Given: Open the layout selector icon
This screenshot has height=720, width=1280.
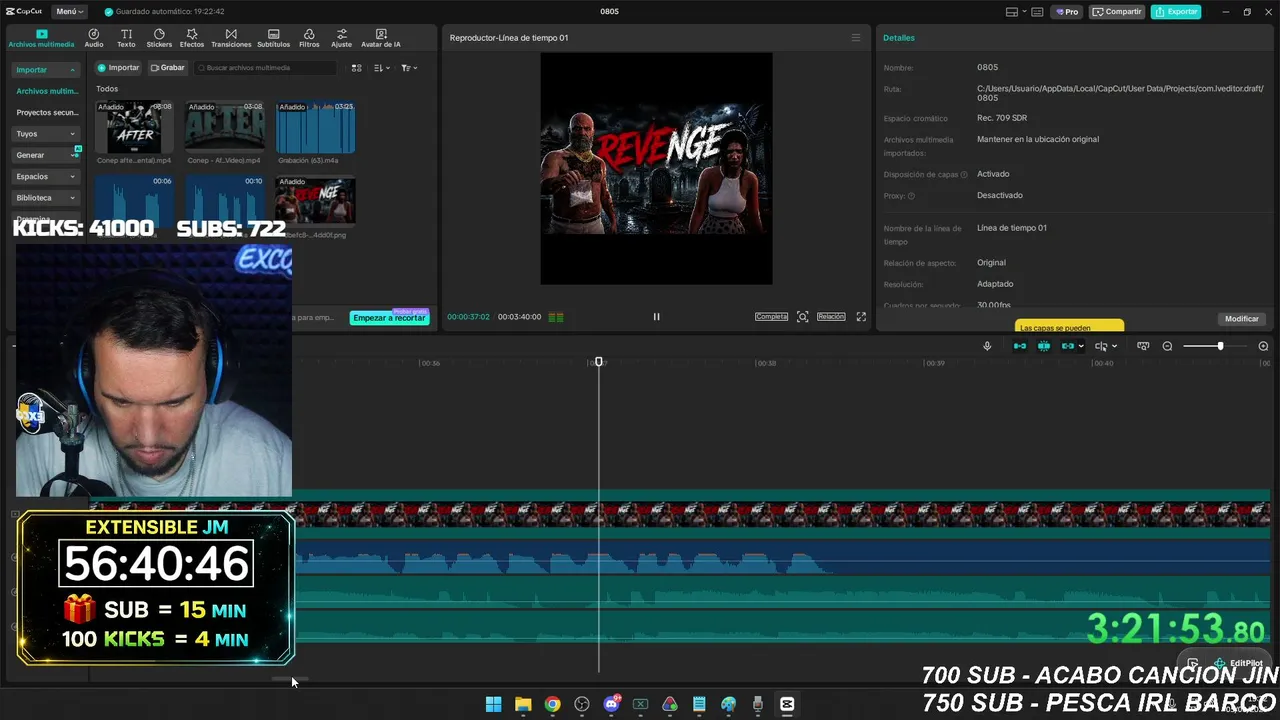Looking at the screenshot, I should 1012,12.
